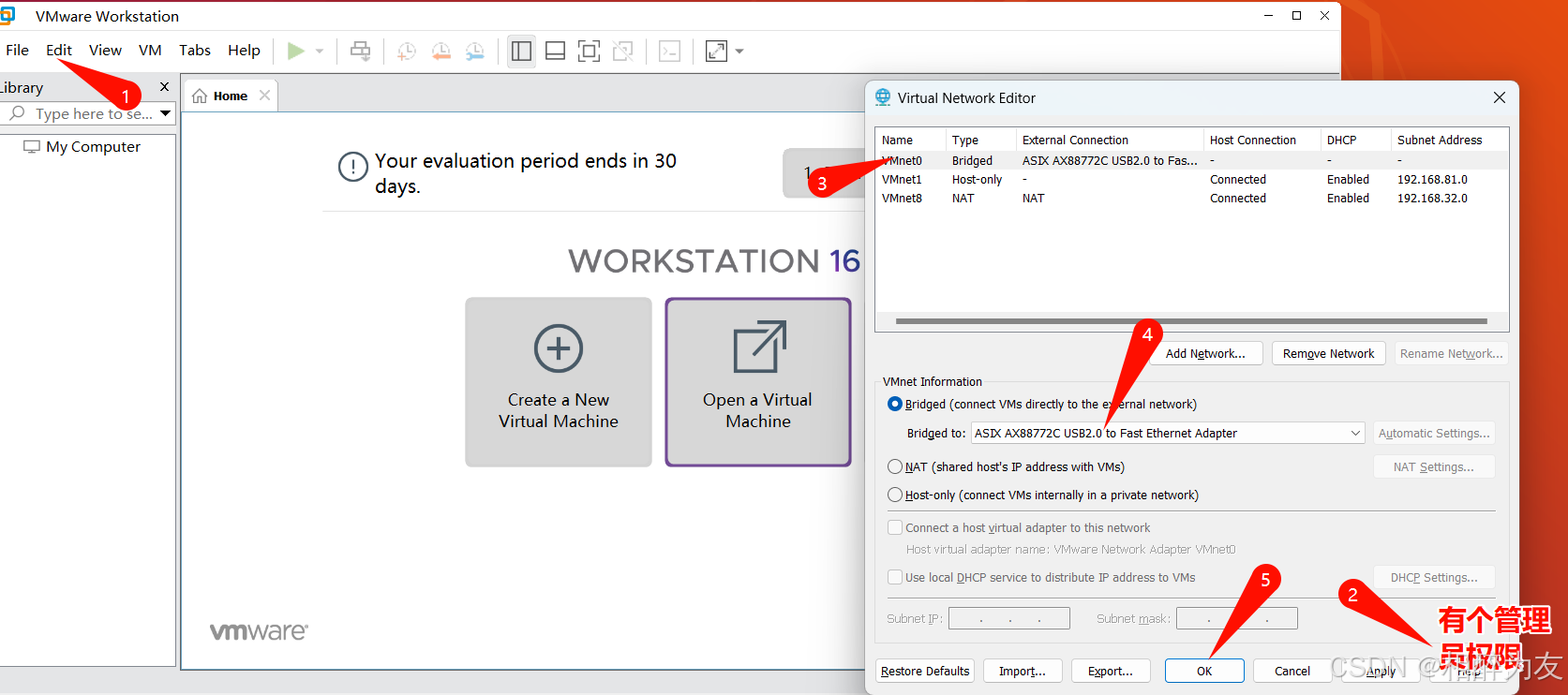
Task: Close the Home tab using its X
Action: pyautogui.click(x=265, y=96)
